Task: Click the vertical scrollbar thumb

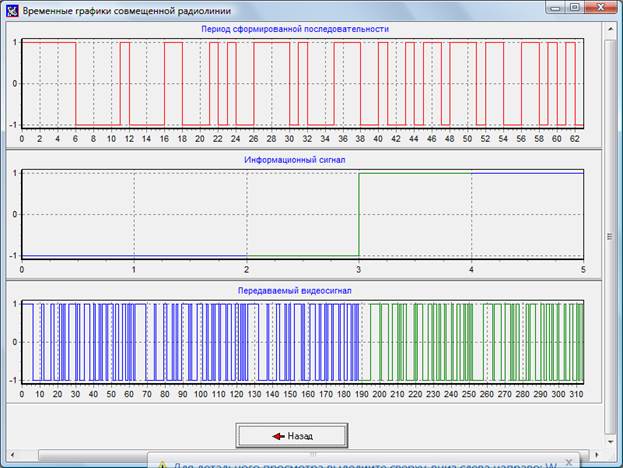Action: [610, 236]
